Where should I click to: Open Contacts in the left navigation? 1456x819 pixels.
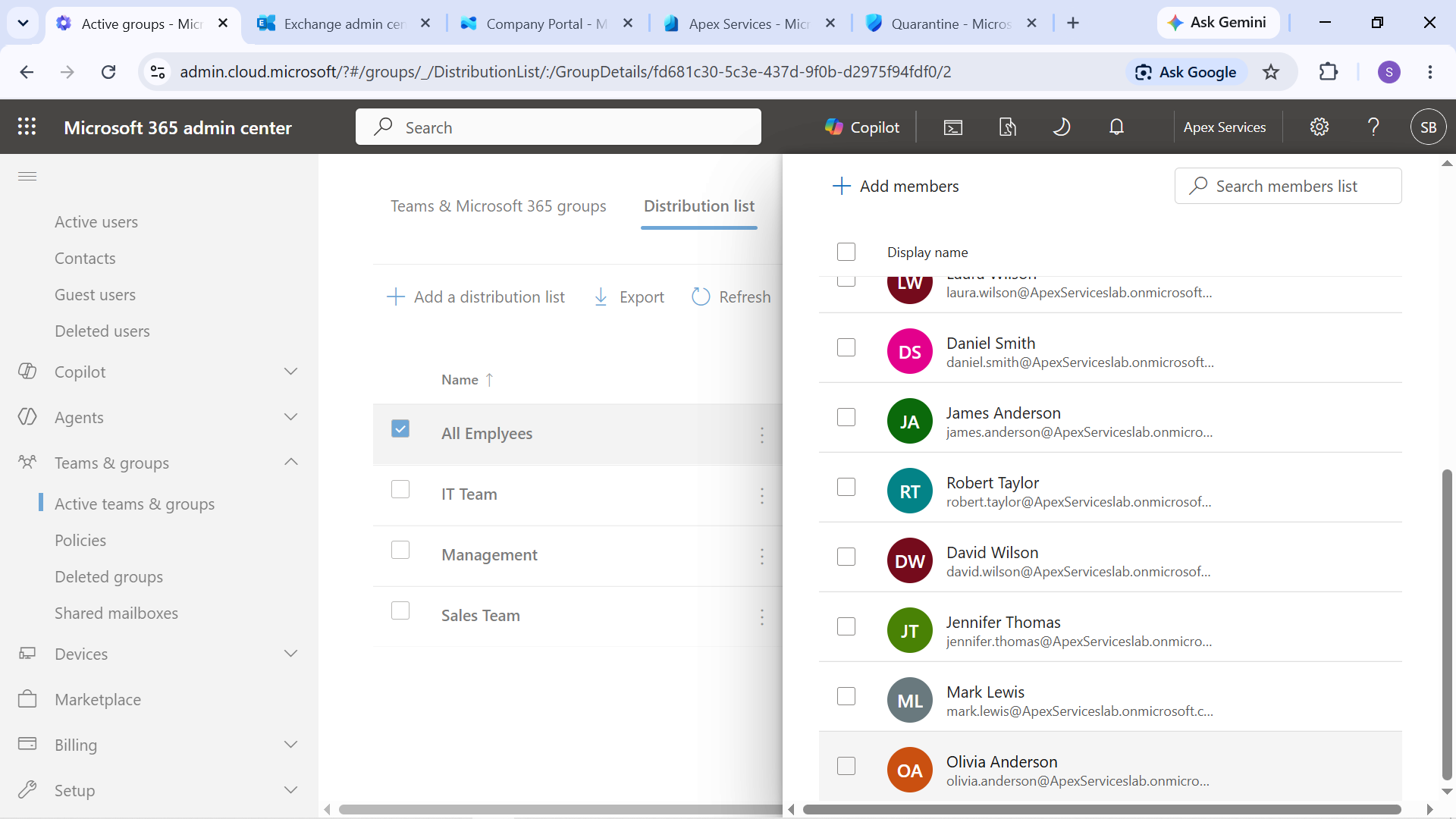coord(85,259)
